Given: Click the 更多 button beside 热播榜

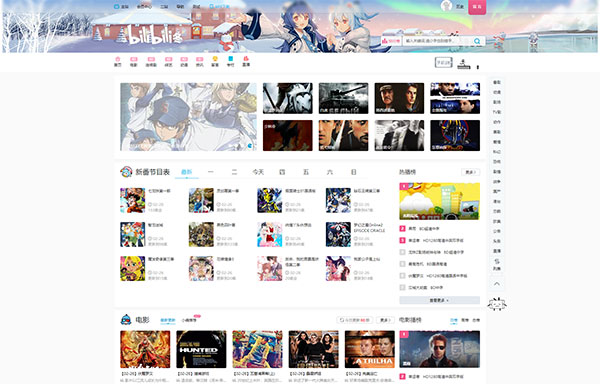Looking at the screenshot, I should [x=470, y=172].
